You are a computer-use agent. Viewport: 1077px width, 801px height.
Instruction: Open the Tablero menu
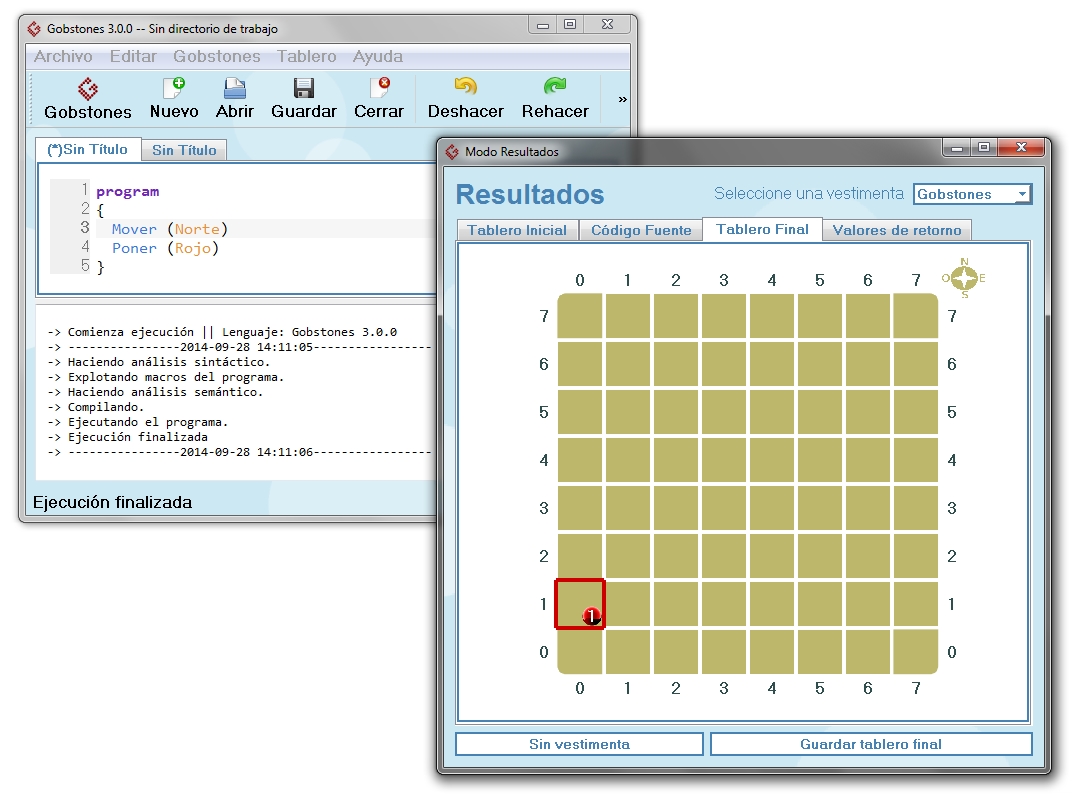(x=307, y=57)
